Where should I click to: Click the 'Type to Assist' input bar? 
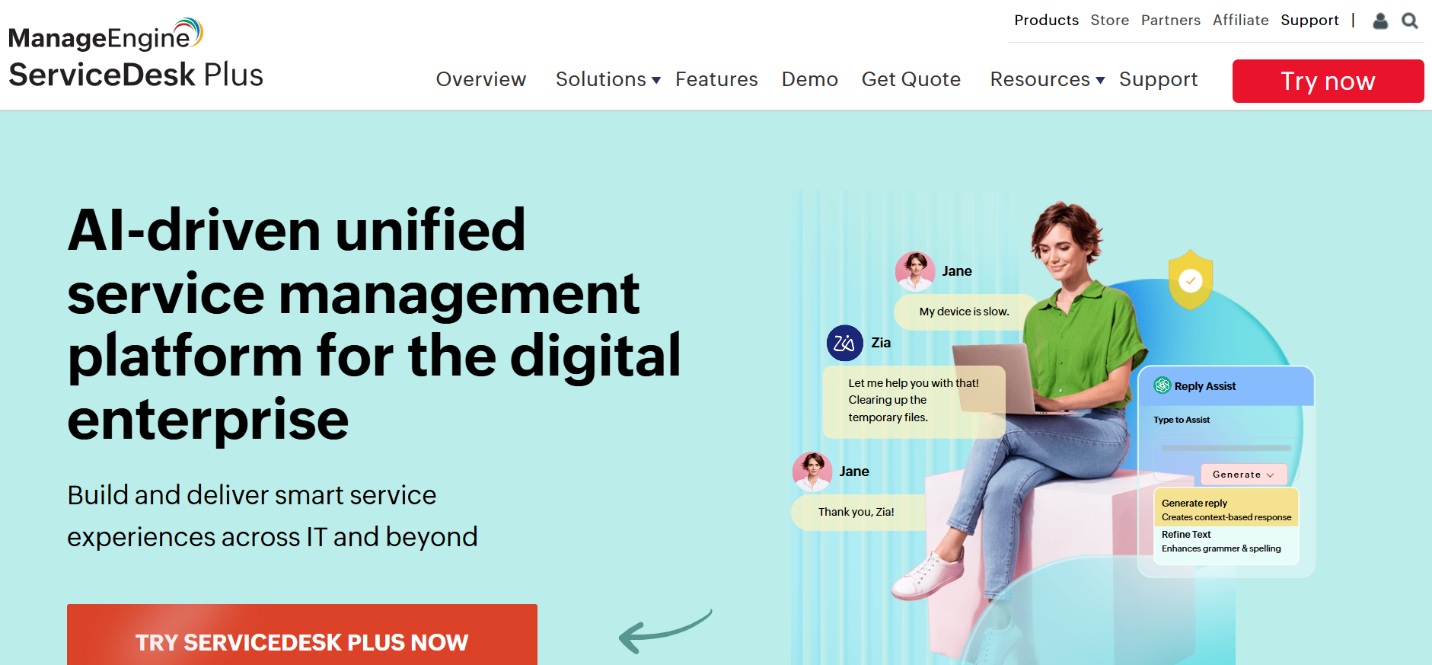1226,447
